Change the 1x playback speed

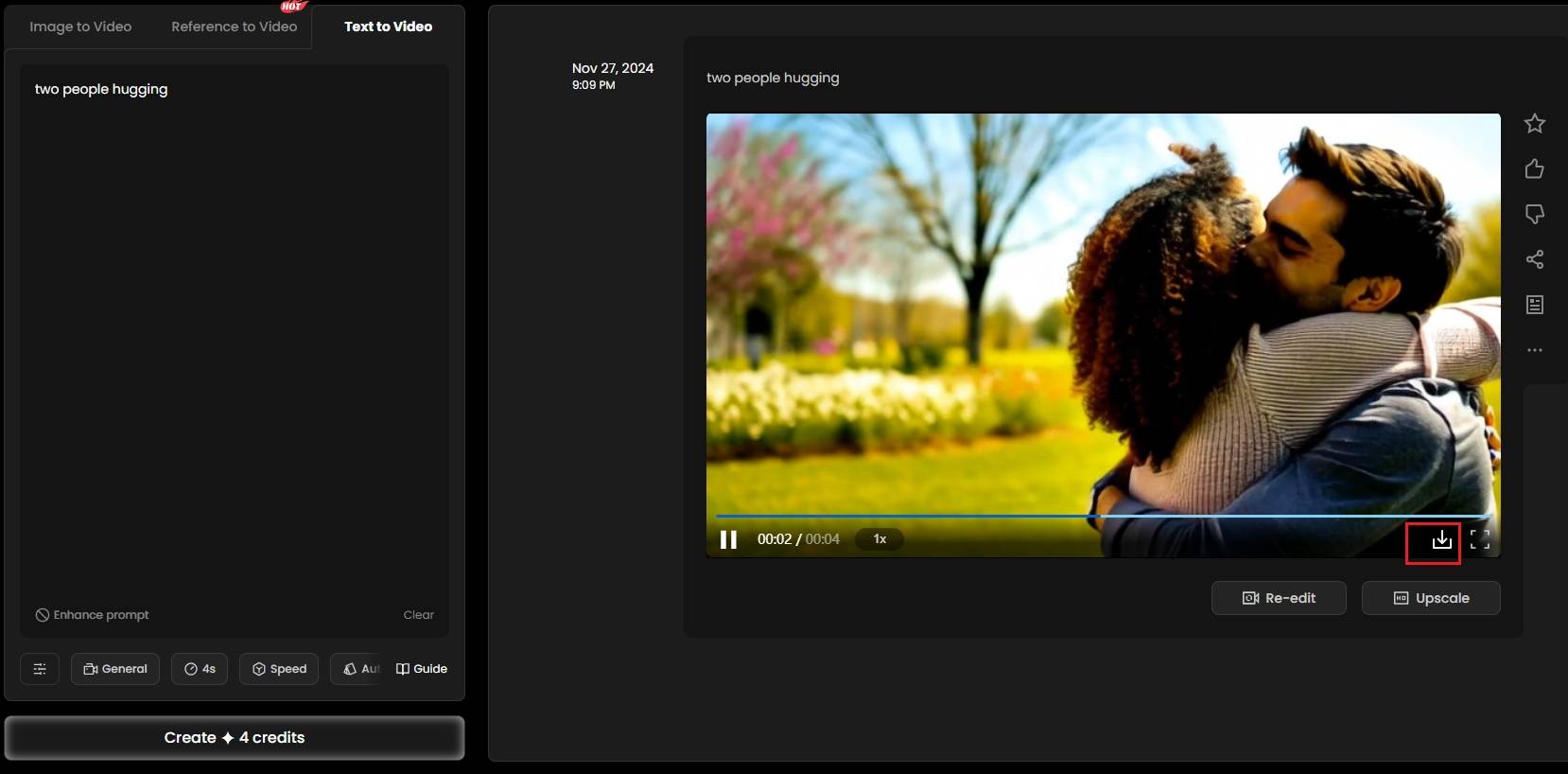coord(880,539)
